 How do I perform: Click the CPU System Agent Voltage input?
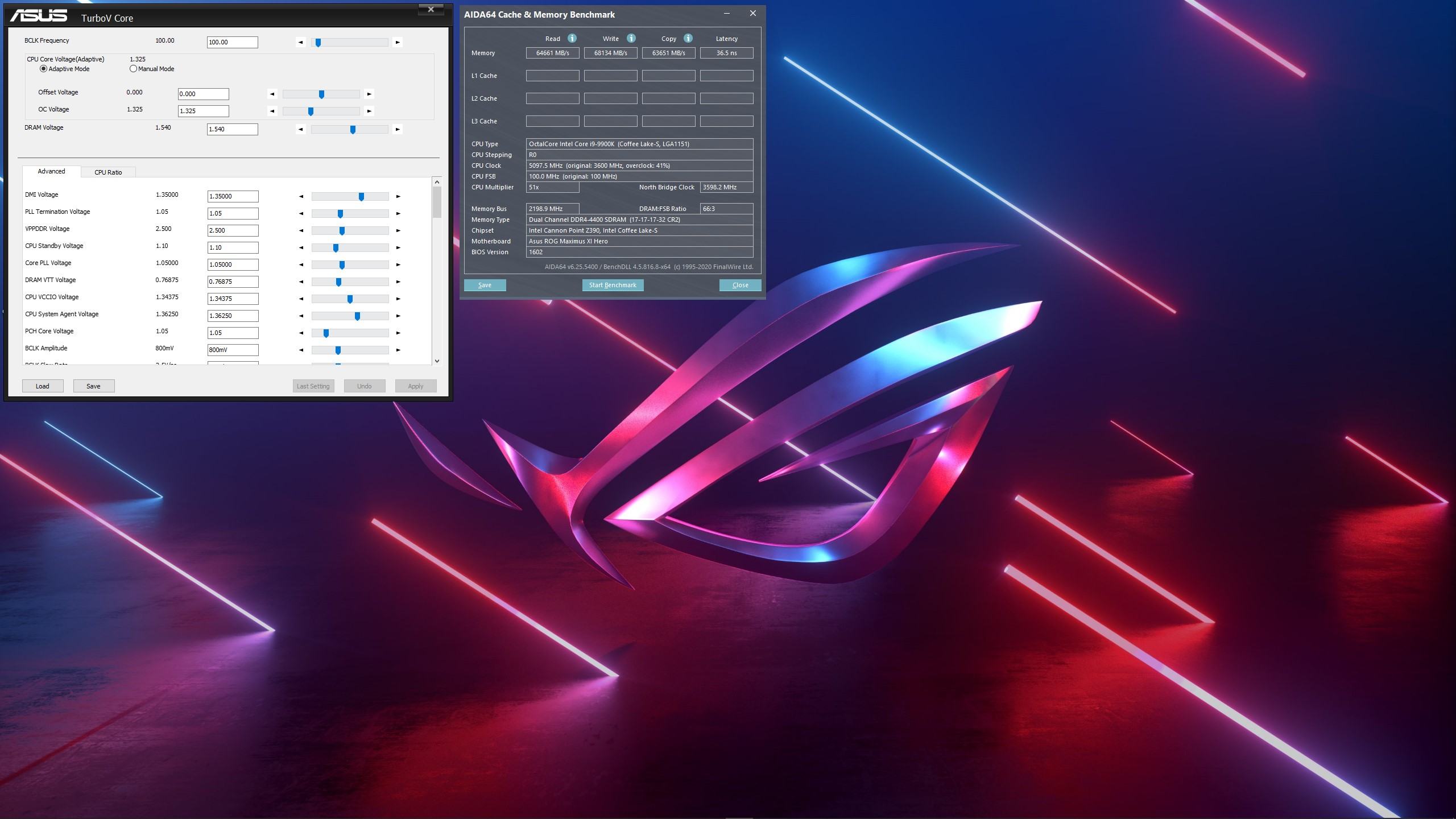point(233,316)
